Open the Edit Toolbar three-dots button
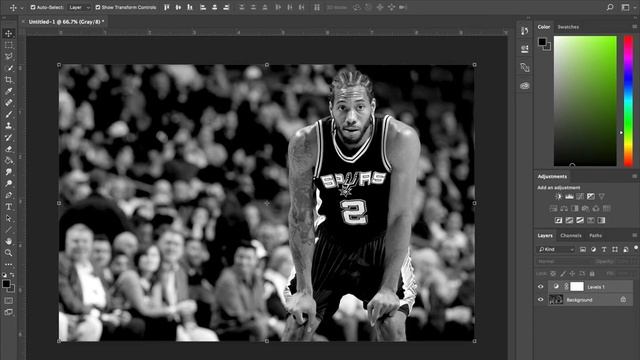The width and height of the screenshot is (640, 360). [9, 264]
